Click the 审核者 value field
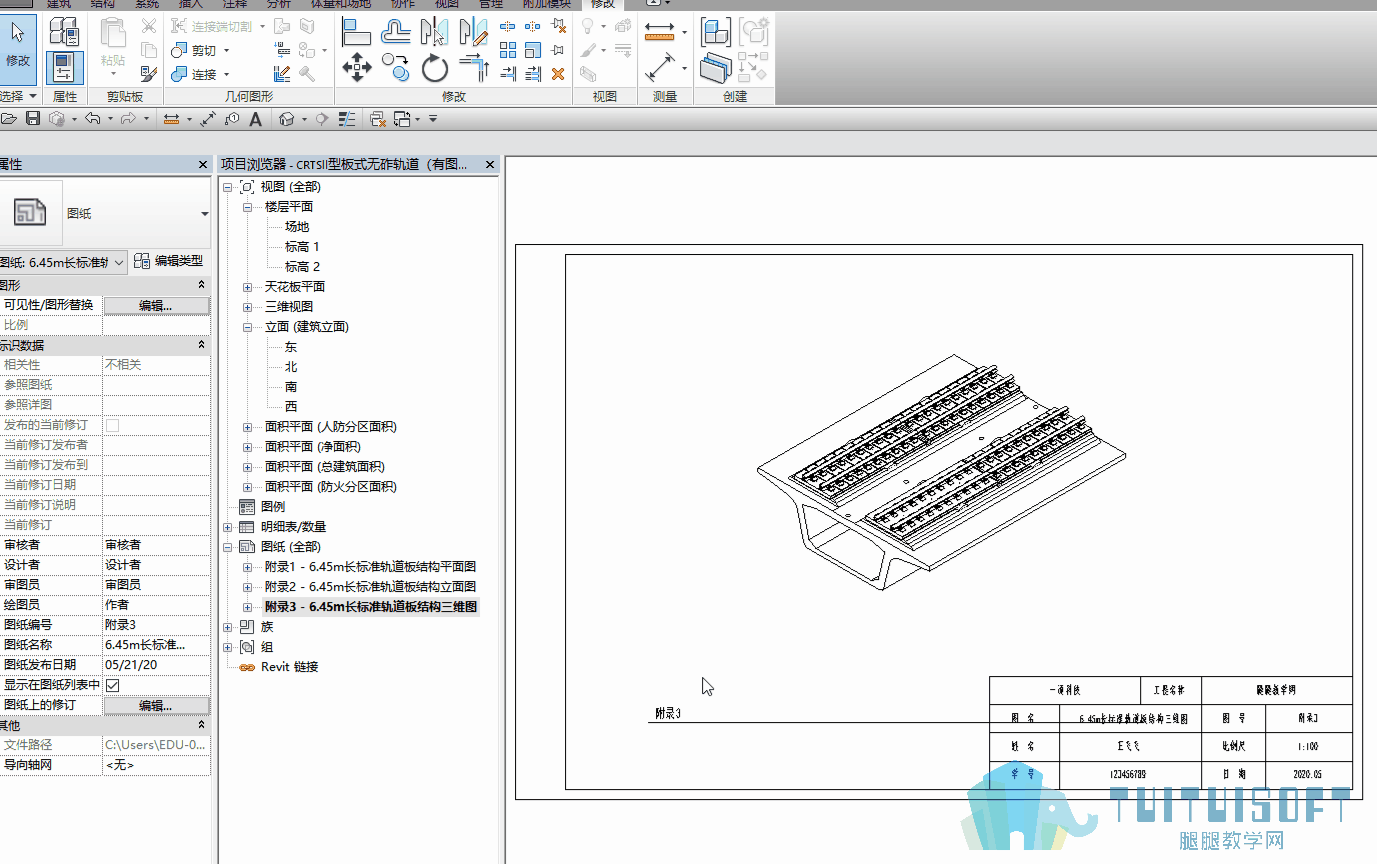Image resolution: width=1377 pixels, height=864 pixels. click(156, 545)
